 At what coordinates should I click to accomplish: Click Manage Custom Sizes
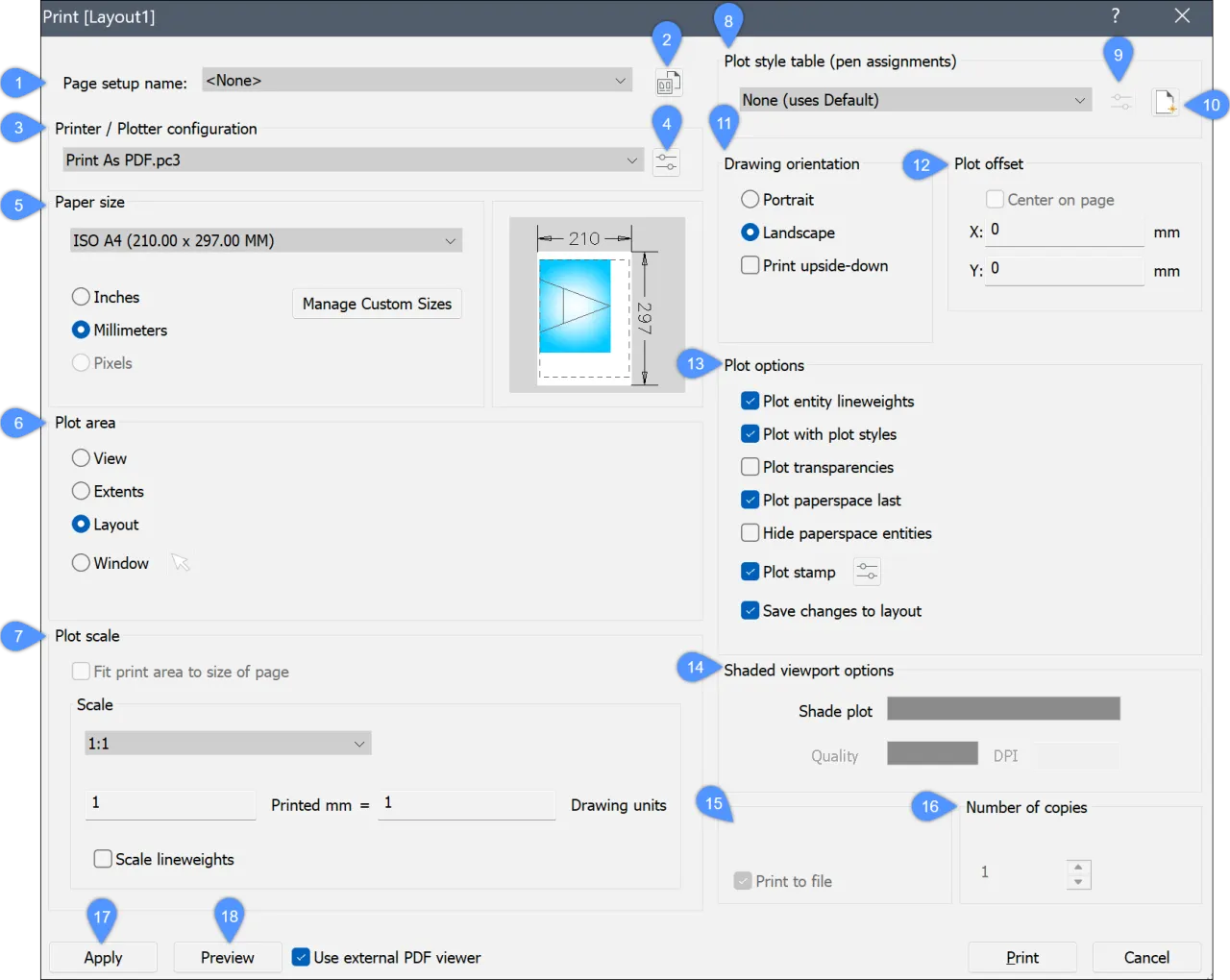[x=377, y=303]
